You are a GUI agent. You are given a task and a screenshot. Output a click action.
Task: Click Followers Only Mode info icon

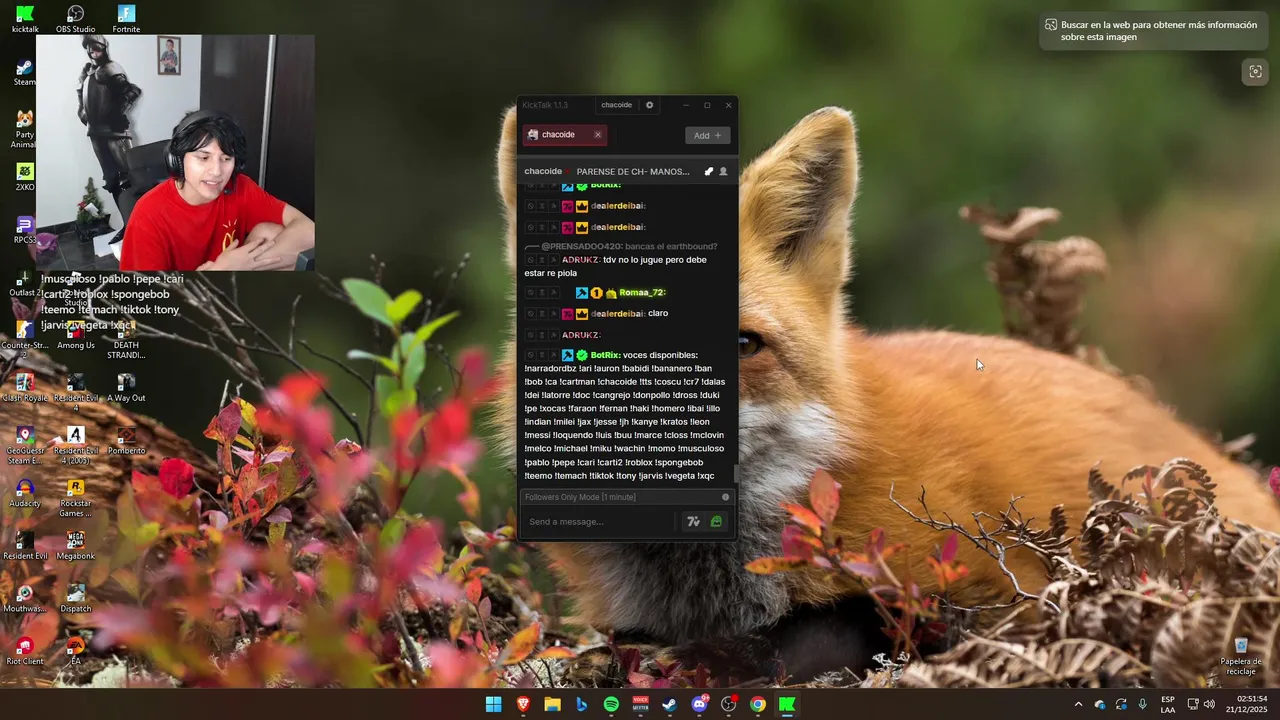coord(726,497)
